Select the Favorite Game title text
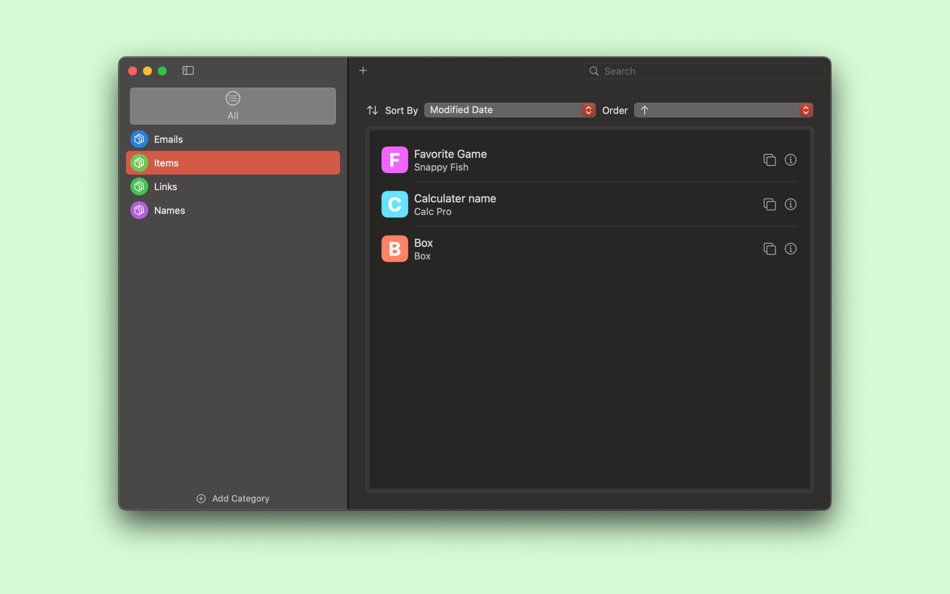This screenshot has width=950, height=594. pyautogui.click(x=450, y=154)
